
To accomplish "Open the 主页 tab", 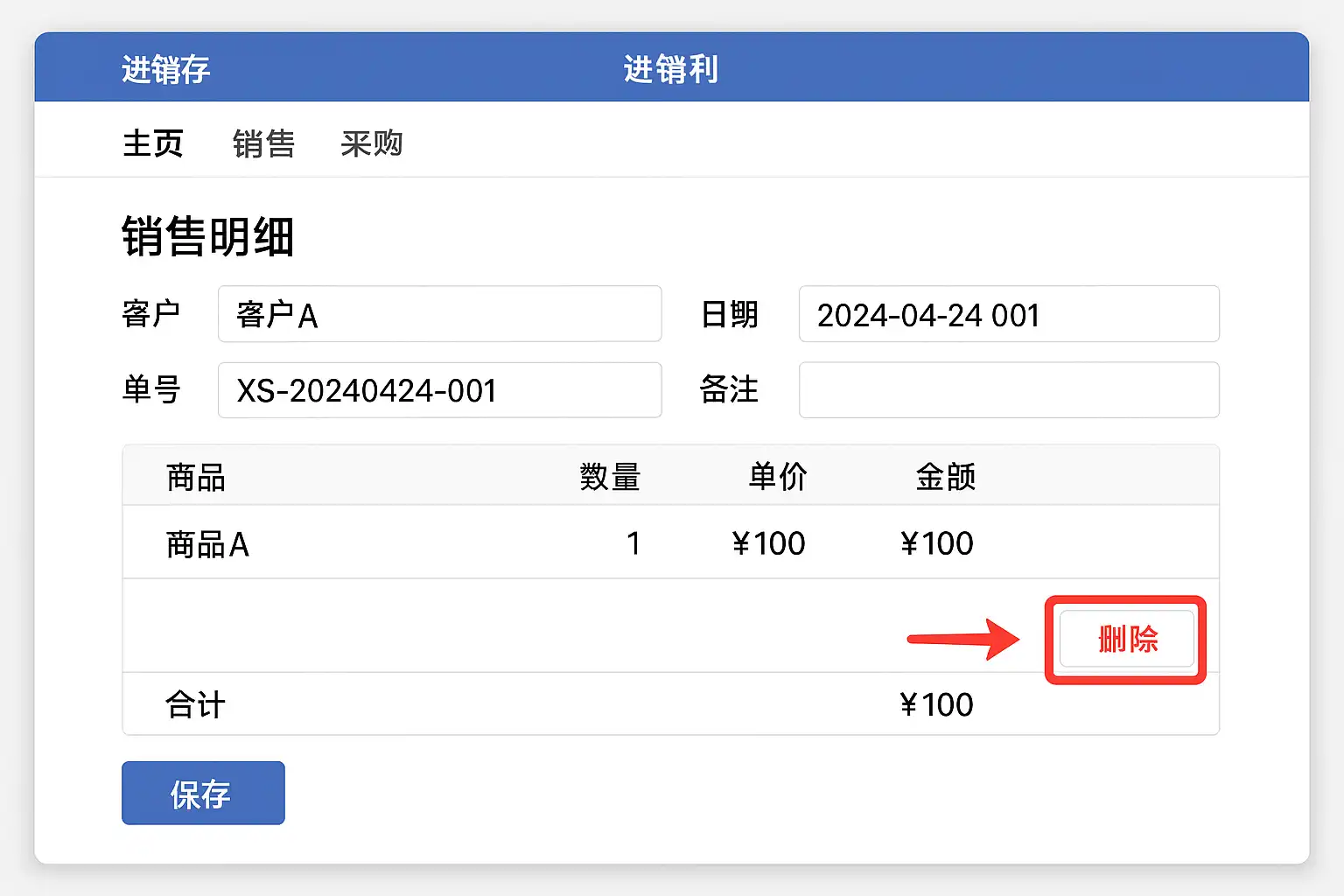I will [153, 143].
